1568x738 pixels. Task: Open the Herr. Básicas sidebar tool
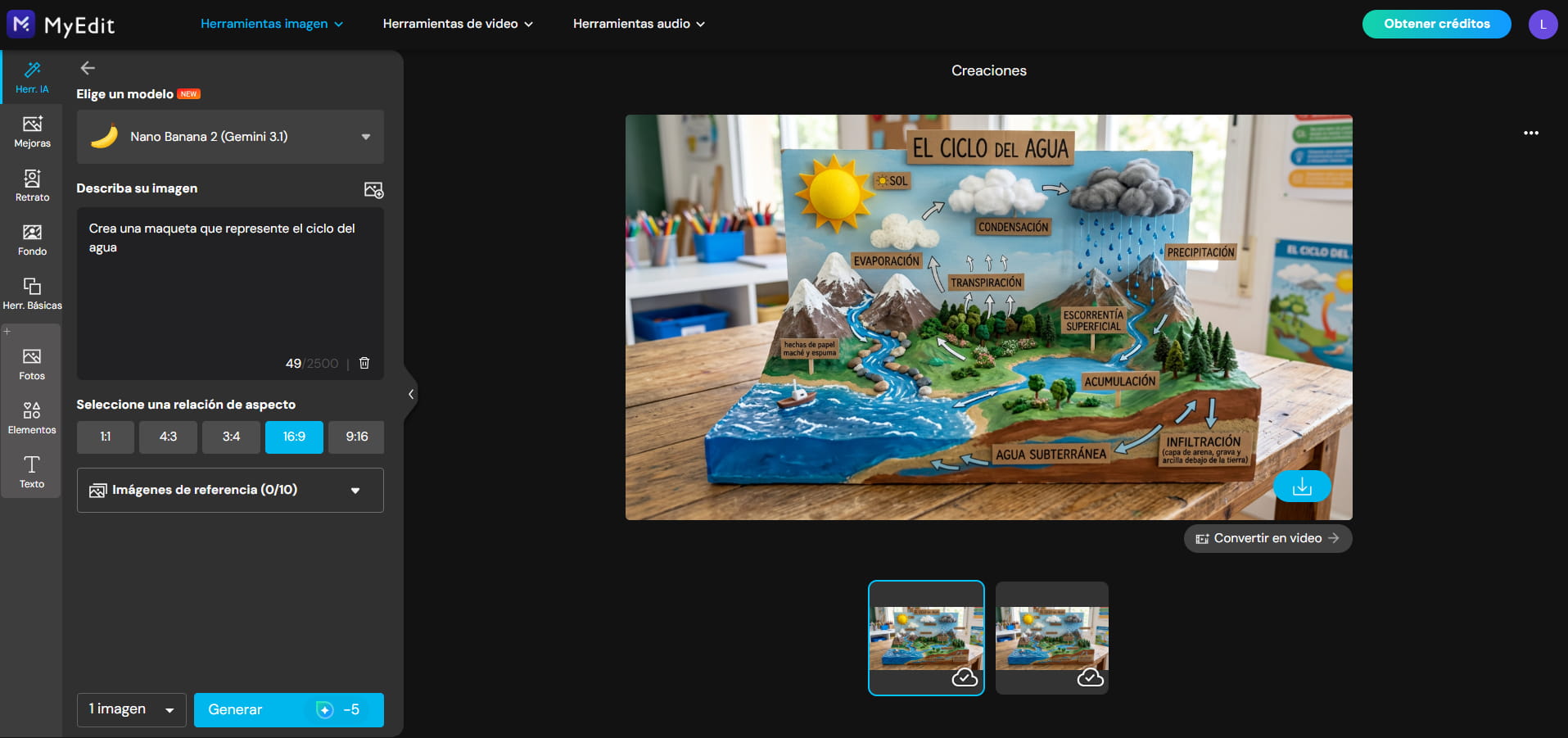pos(32,293)
